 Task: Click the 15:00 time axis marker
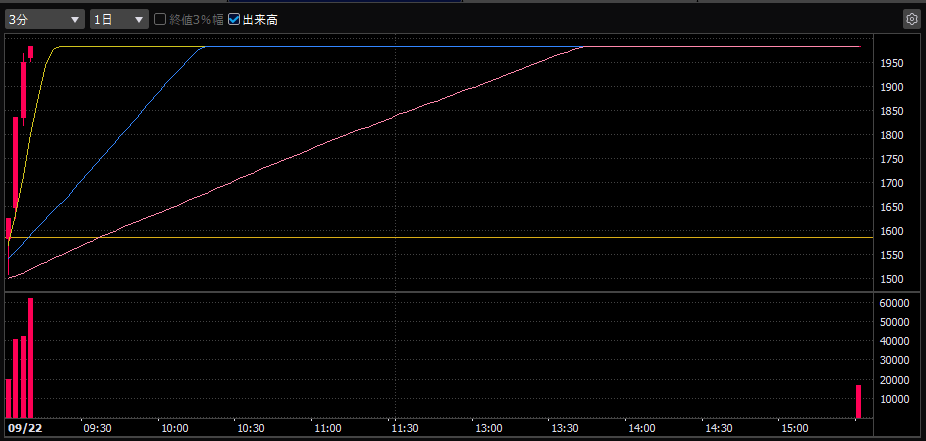click(x=794, y=428)
